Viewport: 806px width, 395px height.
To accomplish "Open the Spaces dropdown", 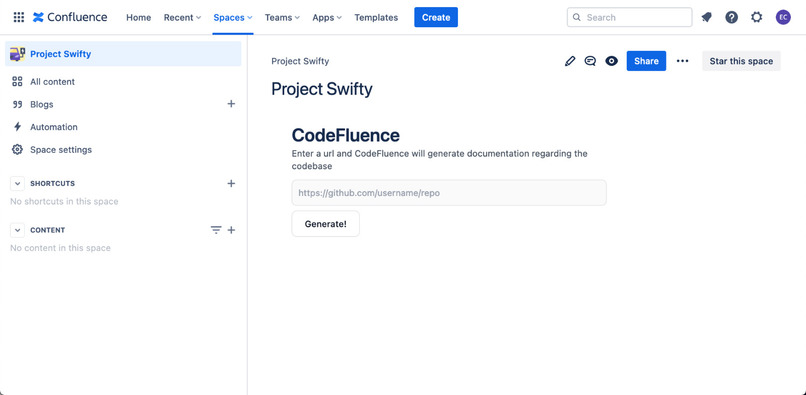I will (233, 17).
